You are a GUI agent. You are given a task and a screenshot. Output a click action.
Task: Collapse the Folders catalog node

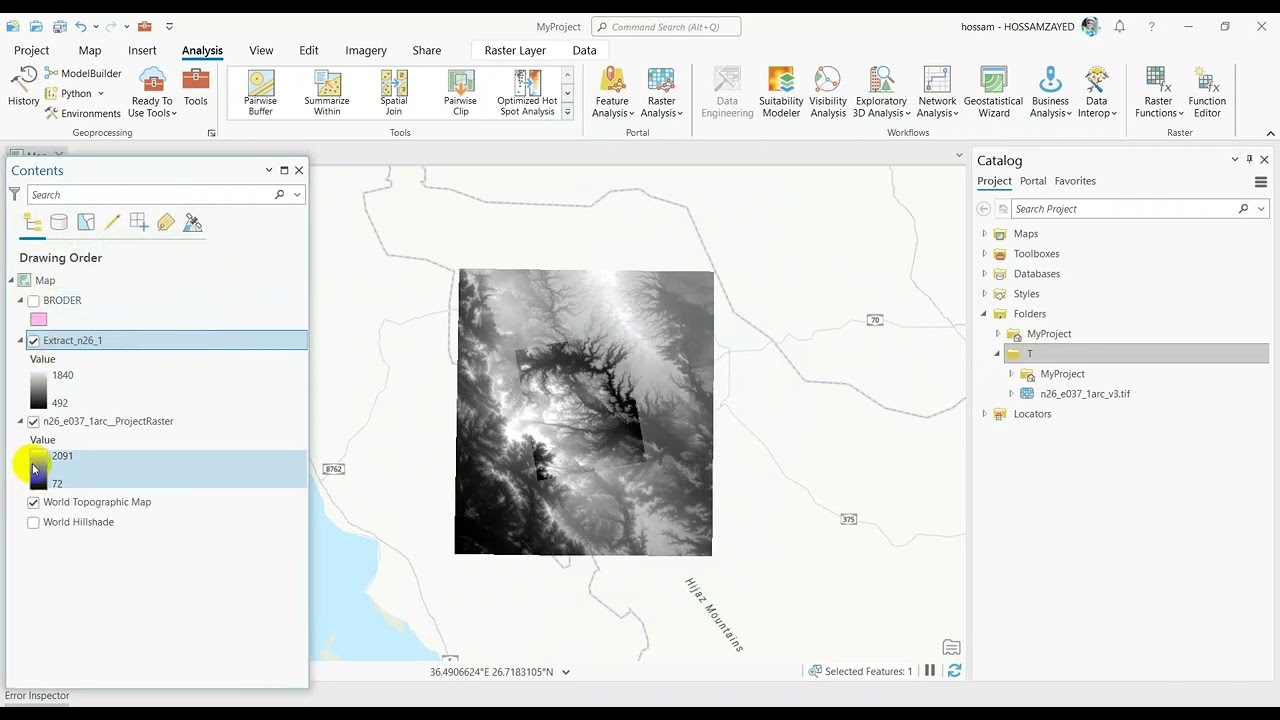(984, 314)
